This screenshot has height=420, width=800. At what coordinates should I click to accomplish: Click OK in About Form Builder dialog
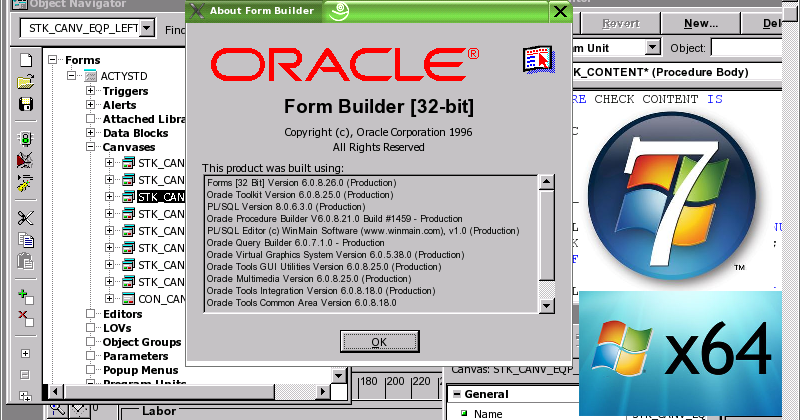coord(380,341)
